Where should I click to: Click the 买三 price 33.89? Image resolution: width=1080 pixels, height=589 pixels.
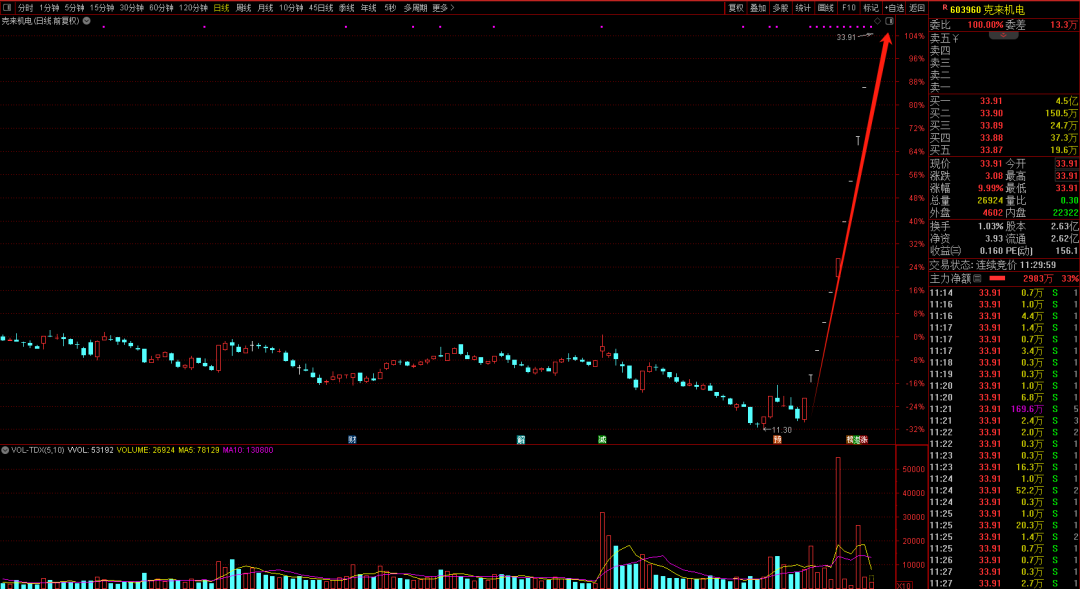991,125
